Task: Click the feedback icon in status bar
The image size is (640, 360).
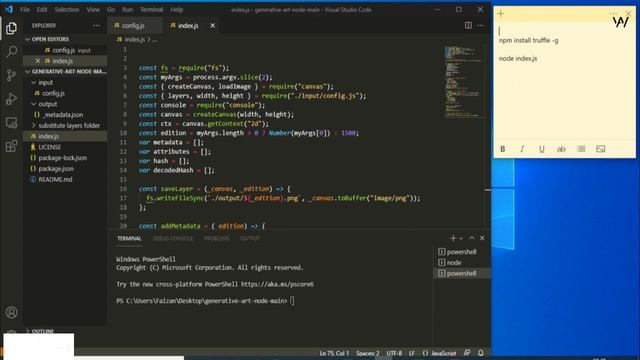Action: pyautogui.click(x=467, y=353)
